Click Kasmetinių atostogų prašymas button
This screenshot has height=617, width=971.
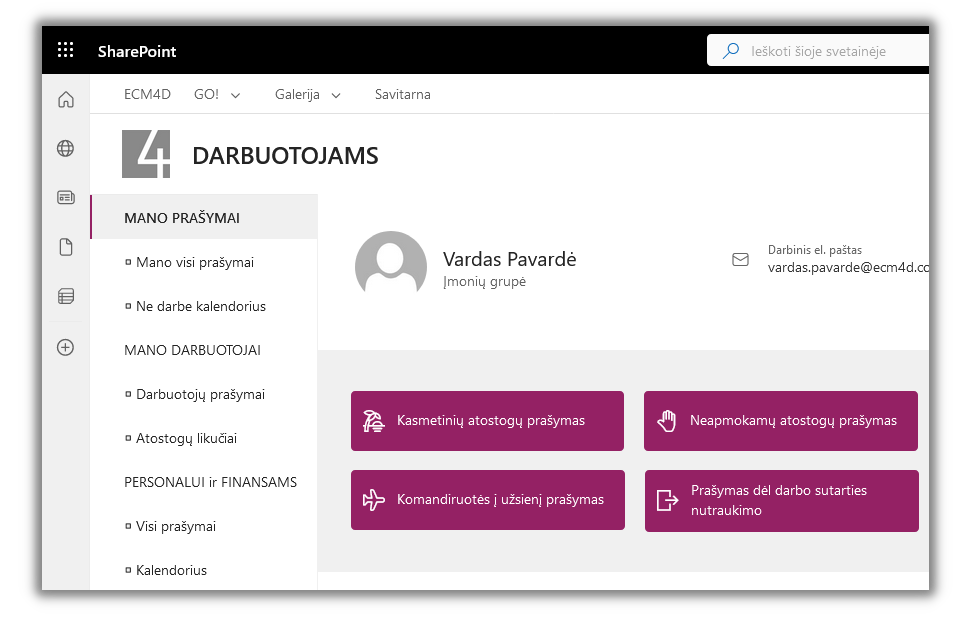[487, 421]
